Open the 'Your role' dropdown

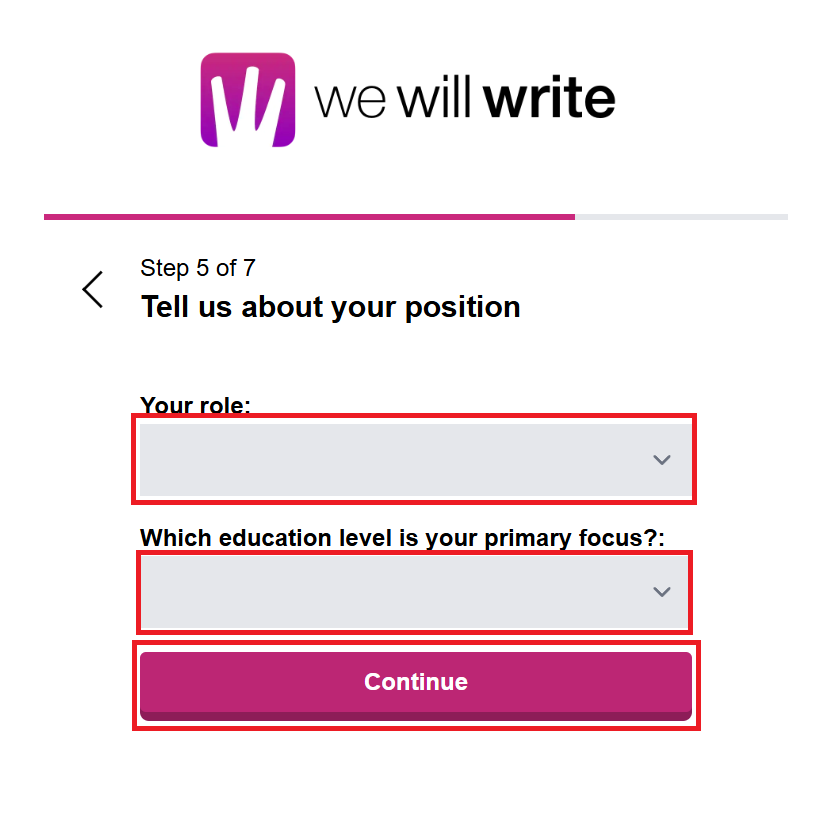pos(400,460)
